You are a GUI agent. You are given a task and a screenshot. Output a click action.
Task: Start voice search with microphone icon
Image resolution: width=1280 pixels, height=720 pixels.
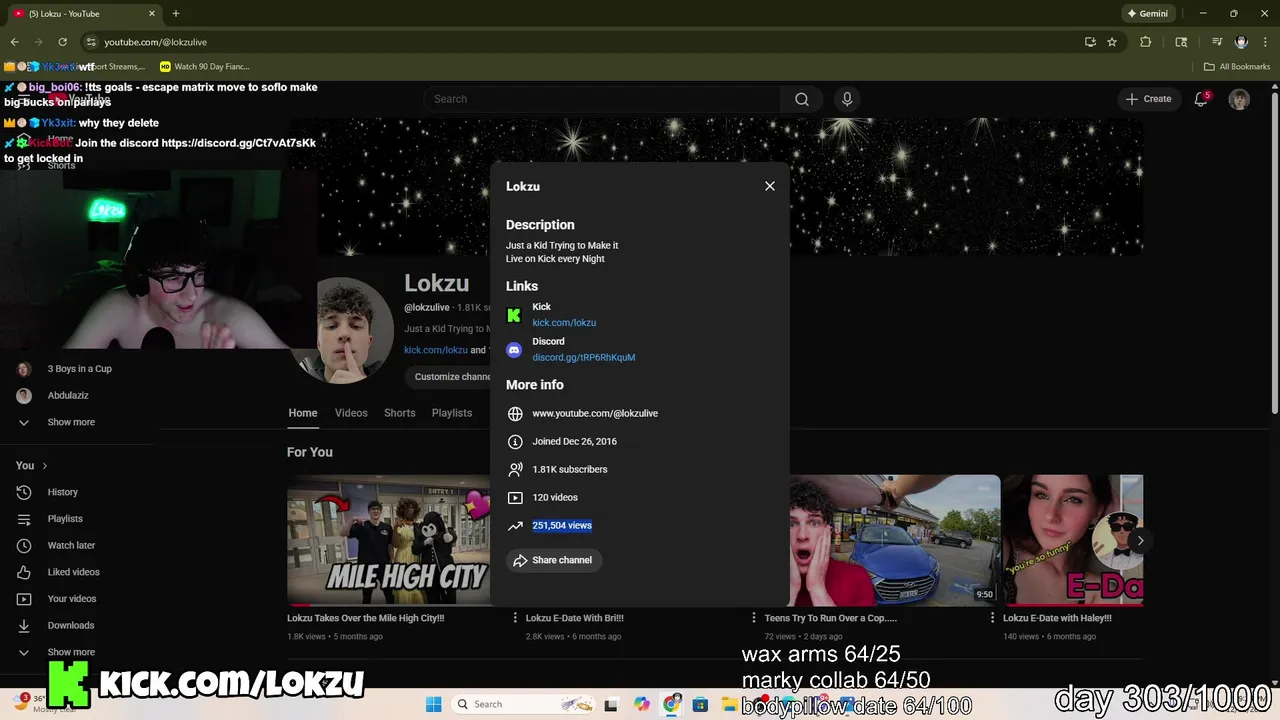pyautogui.click(x=847, y=99)
